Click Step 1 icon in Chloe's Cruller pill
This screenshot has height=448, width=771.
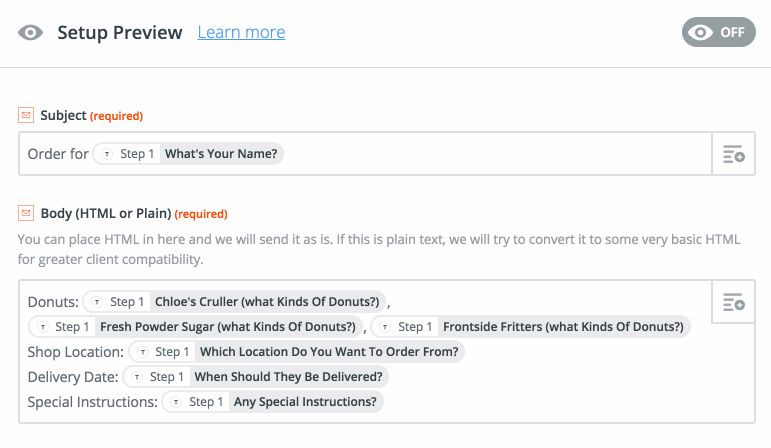(x=97, y=302)
